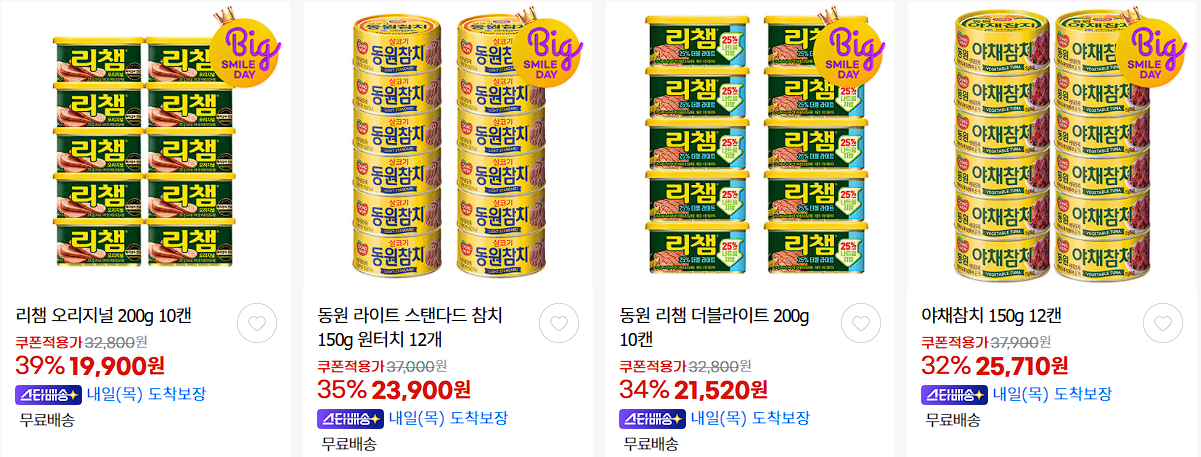Image resolution: width=1201 pixels, height=457 pixels.
Task: Click 스타배송 badge under 21,520원 price
Action: (x=651, y=418)
